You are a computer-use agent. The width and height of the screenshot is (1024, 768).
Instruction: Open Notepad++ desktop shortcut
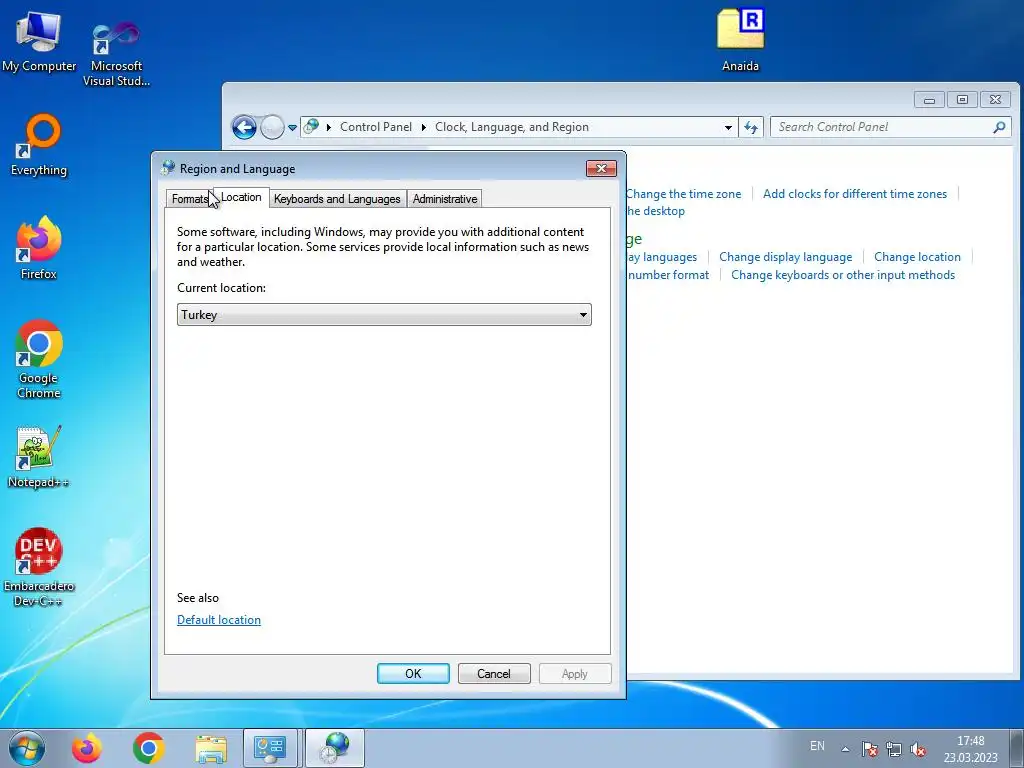point(39,457)
